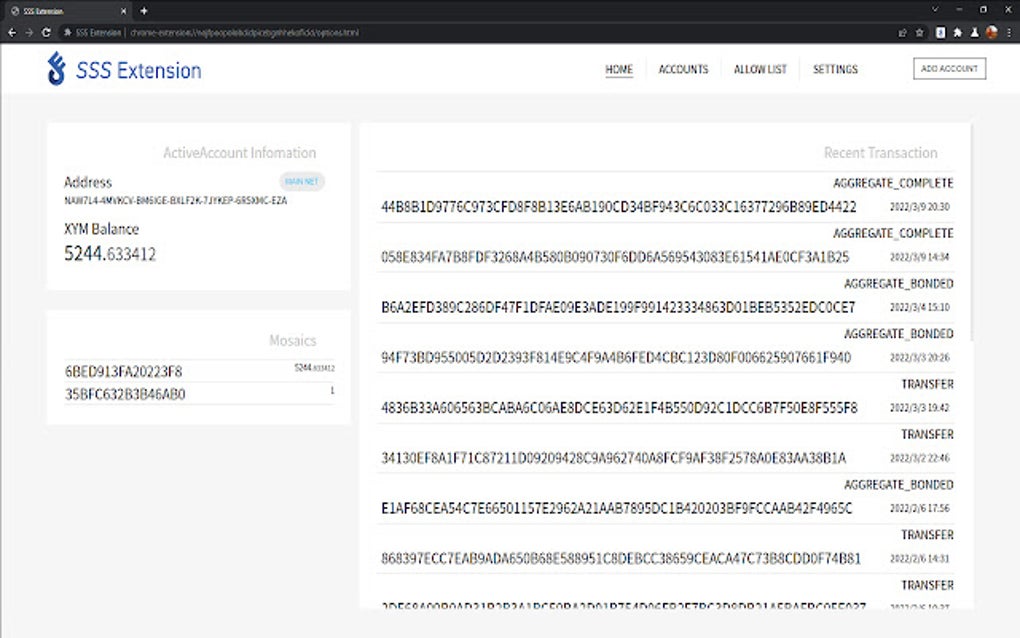Reload the page with the refresh icon
The height and width of the screenshot is (638, 1020).
point(44,31)
